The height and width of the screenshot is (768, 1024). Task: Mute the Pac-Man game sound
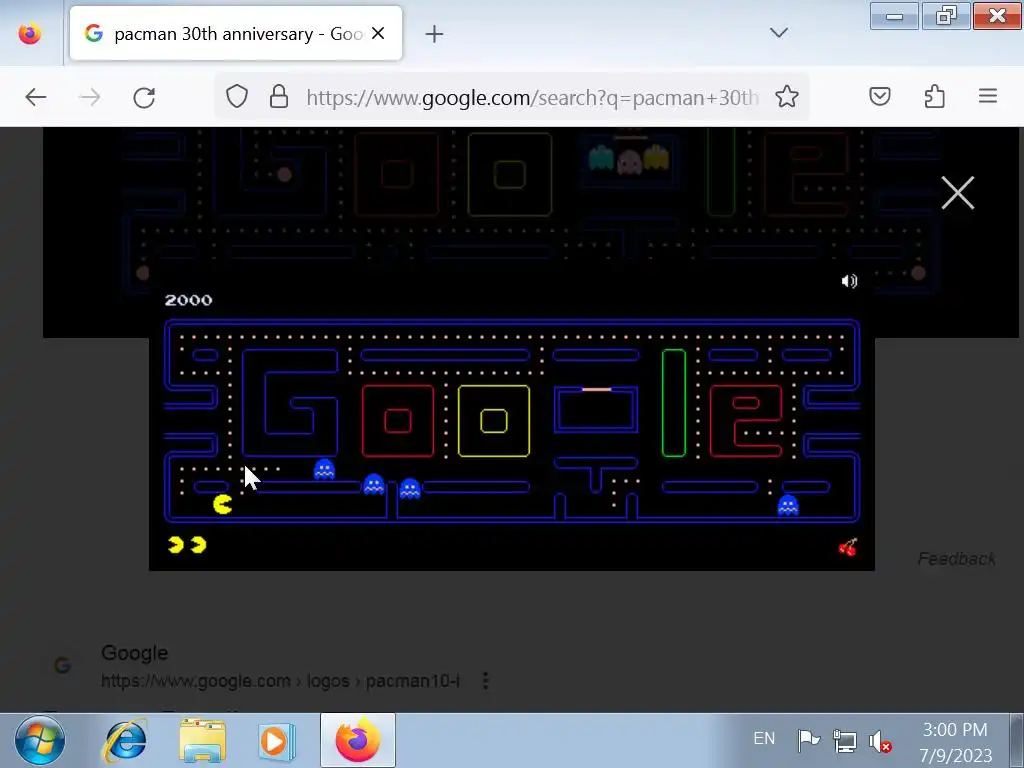click(x=849, y=281)
